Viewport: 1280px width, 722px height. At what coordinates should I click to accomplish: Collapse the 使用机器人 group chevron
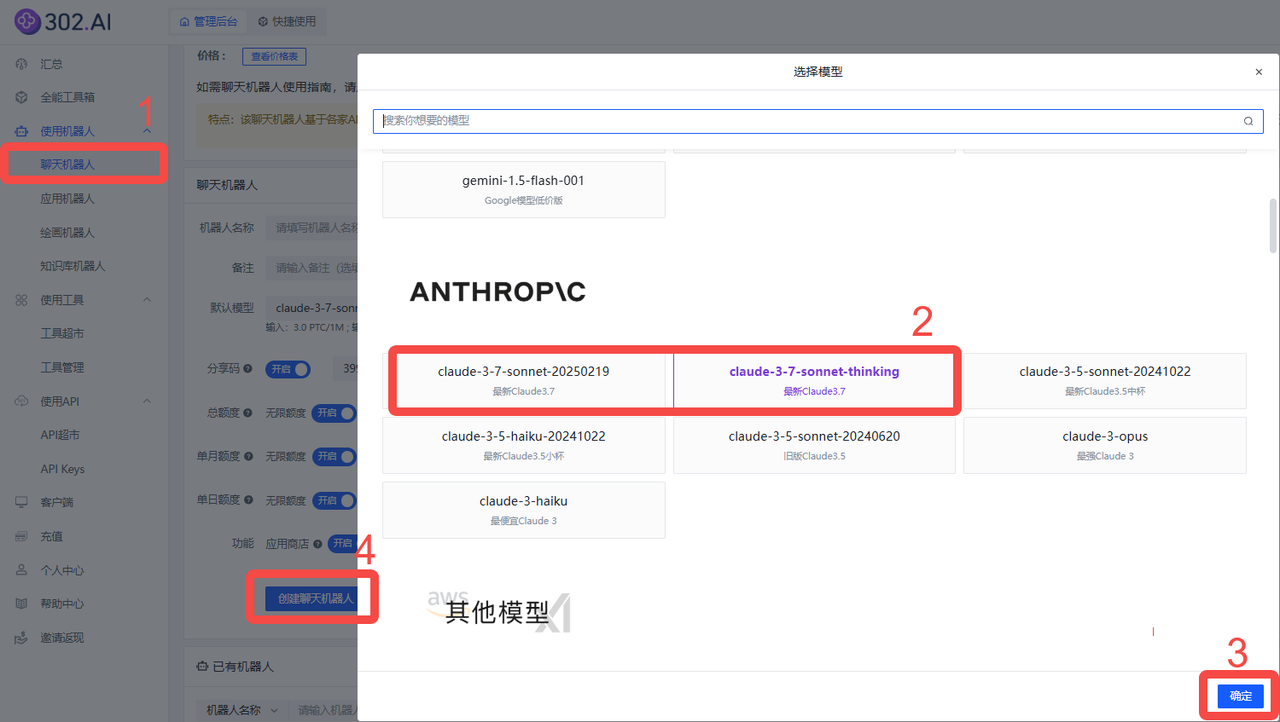click(147, 131)
